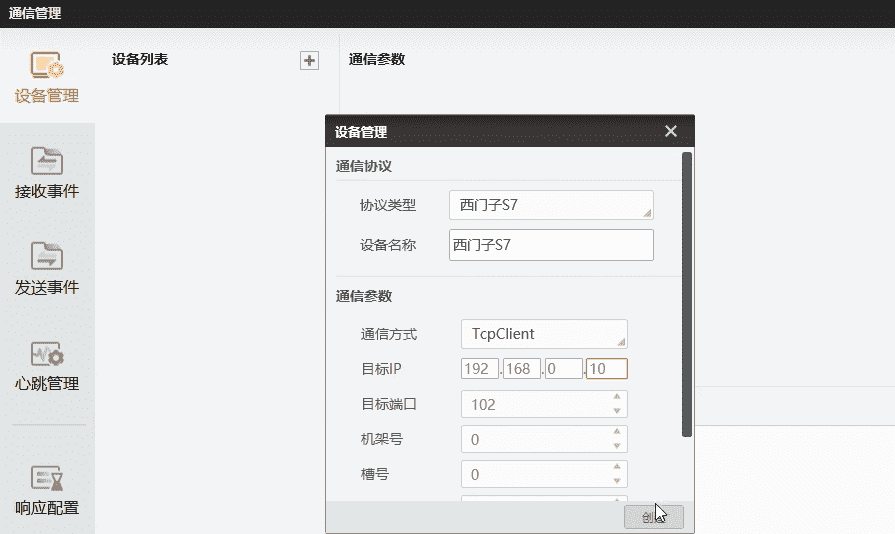The height and width of the screenshot is (534, 895).
Task: Close the 设备管理 dialog
Action: click(671, 131)
